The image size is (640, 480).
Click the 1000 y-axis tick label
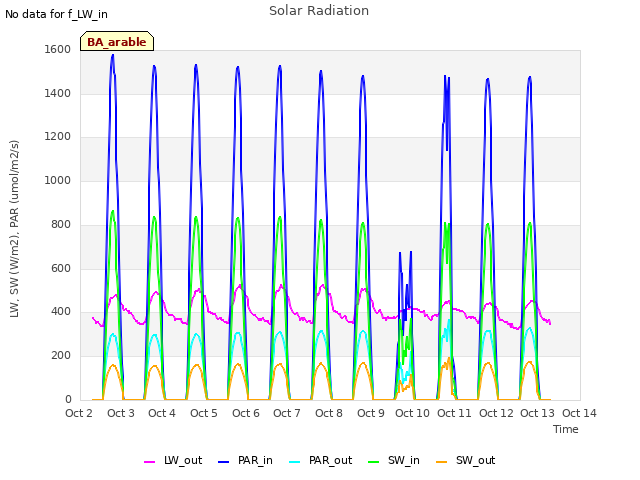[58, 181]
